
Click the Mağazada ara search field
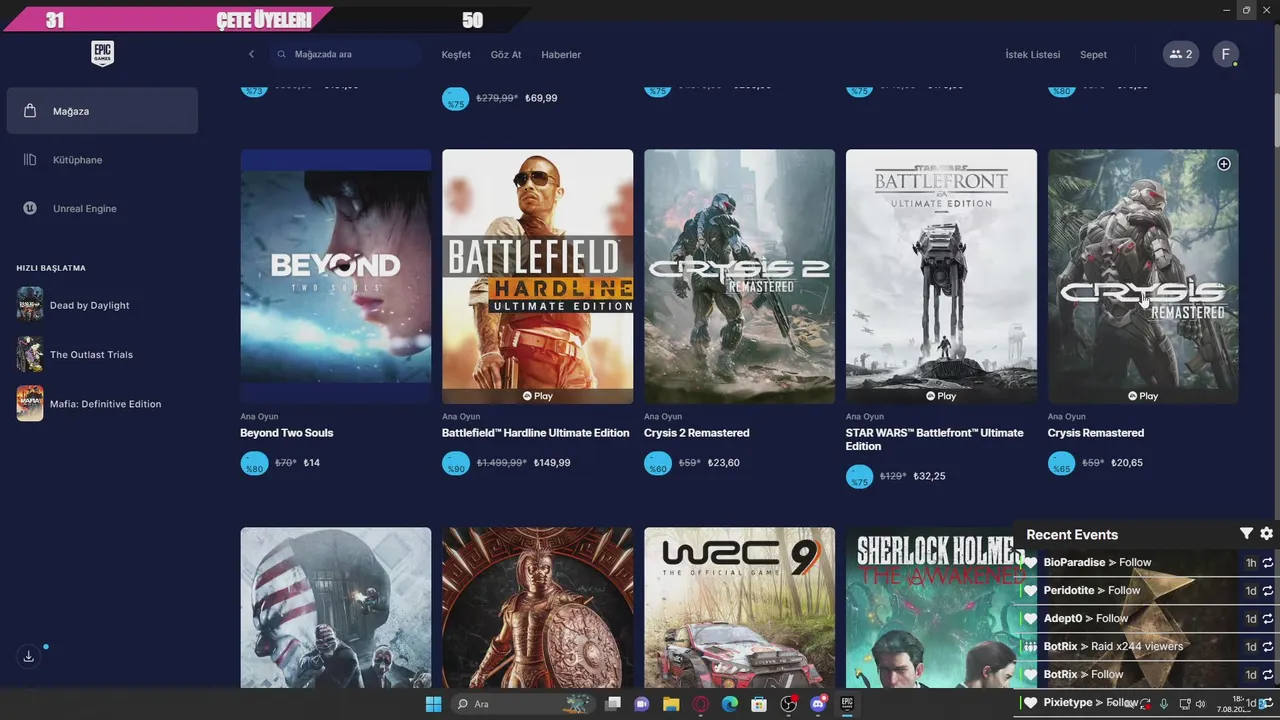click(345, 54)
